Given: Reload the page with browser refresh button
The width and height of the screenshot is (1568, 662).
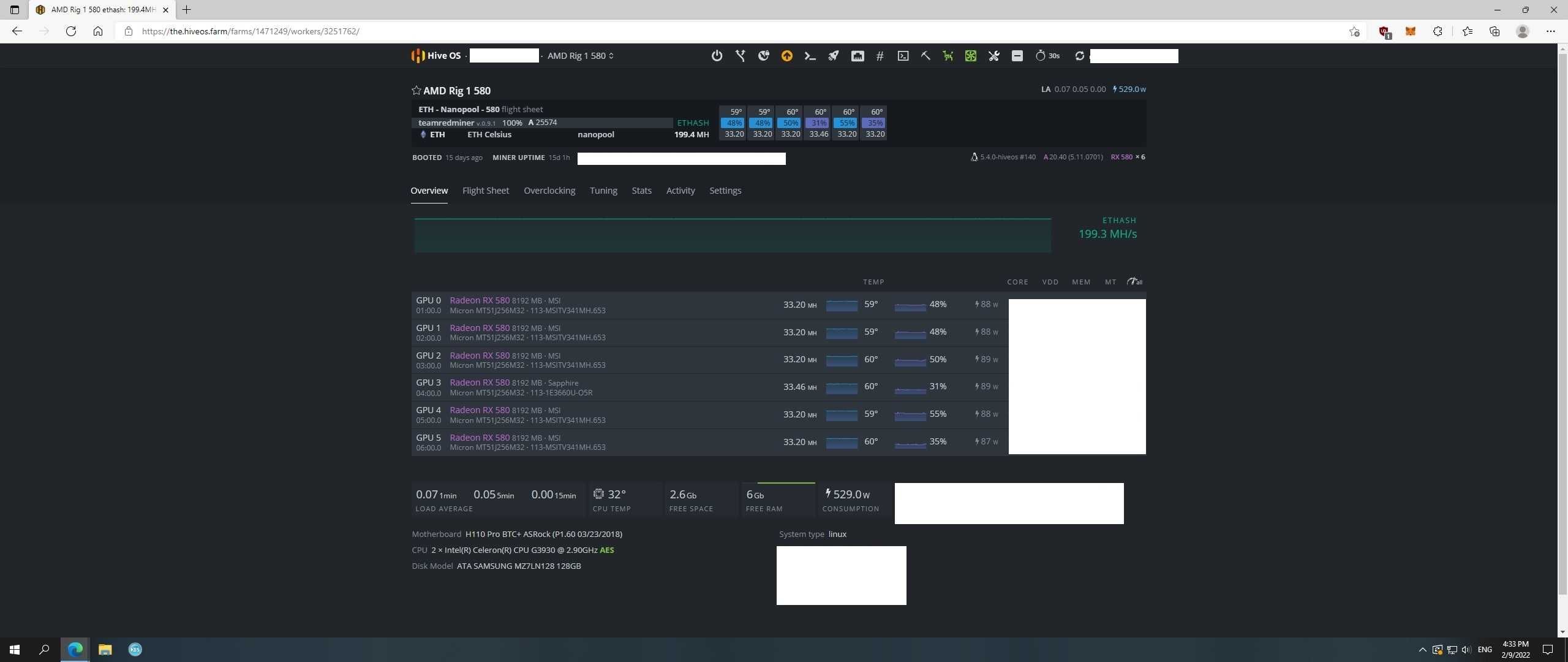Looking at the screenshot, I should click(x=70, y=31).
